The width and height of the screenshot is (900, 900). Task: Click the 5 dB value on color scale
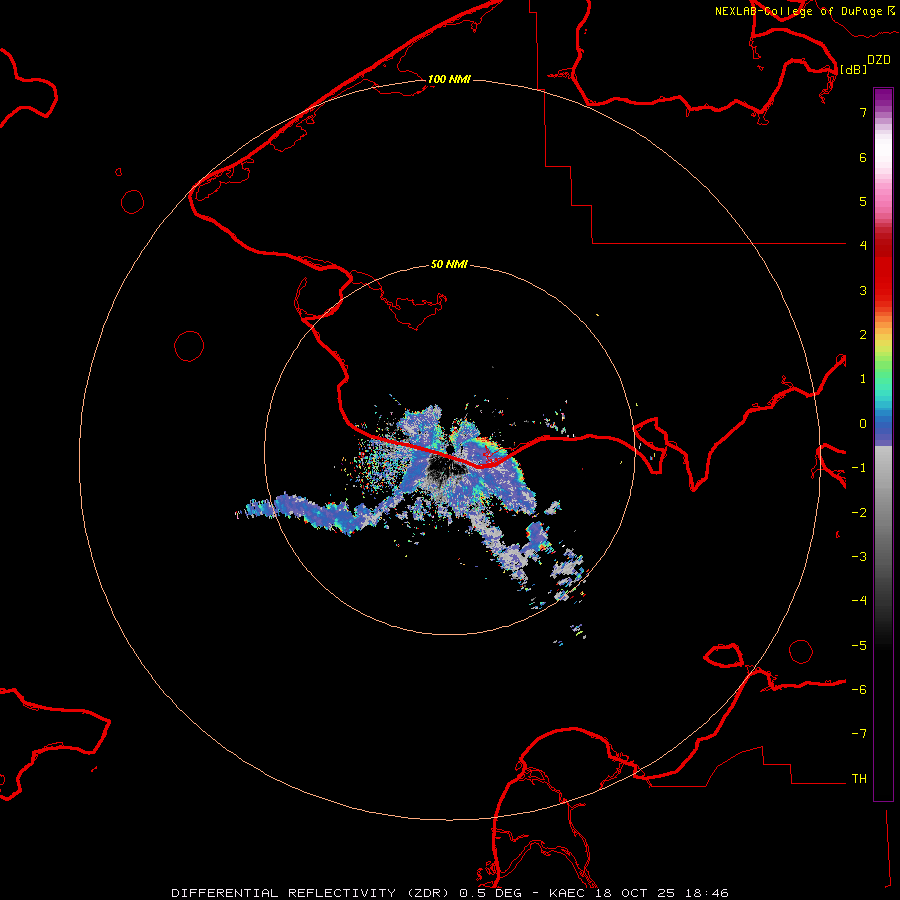tap(863, 201)
